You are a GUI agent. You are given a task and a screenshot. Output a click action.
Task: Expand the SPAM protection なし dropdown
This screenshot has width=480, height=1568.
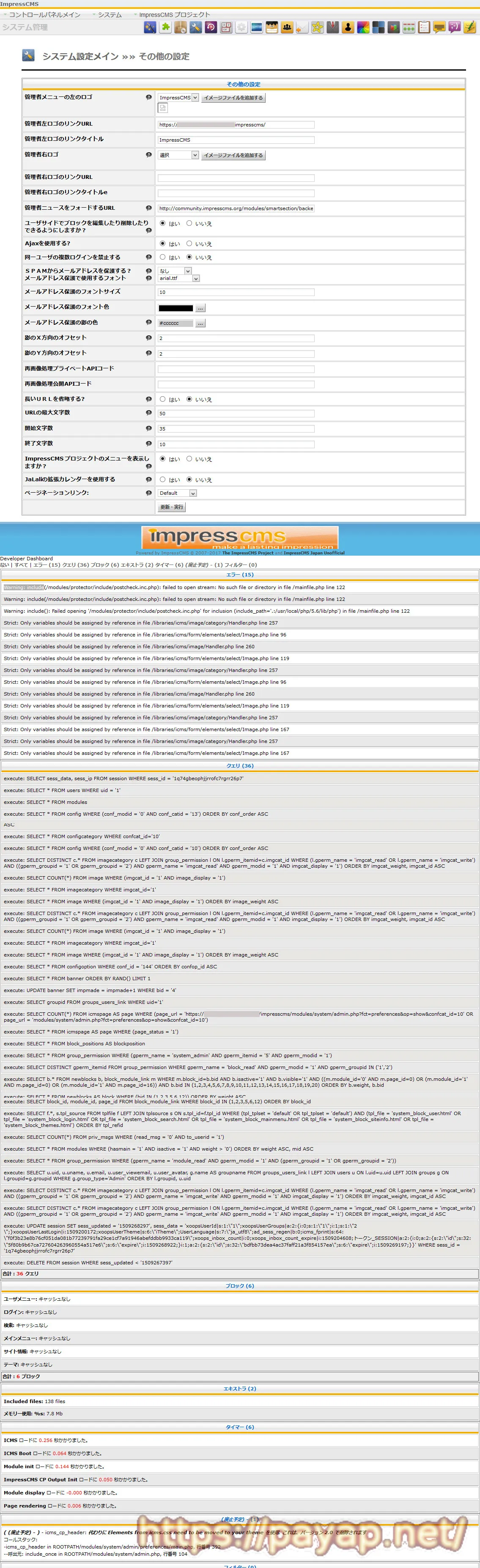click(x=175, y=271)
